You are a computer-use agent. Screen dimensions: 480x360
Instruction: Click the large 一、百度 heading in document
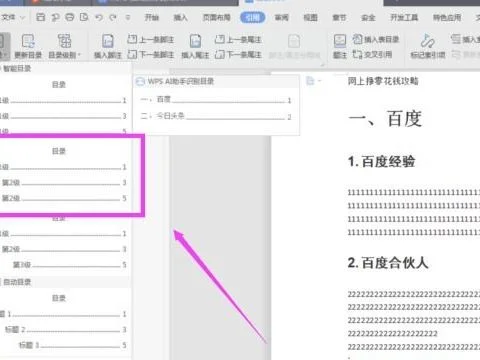click(x=385, y=118)
